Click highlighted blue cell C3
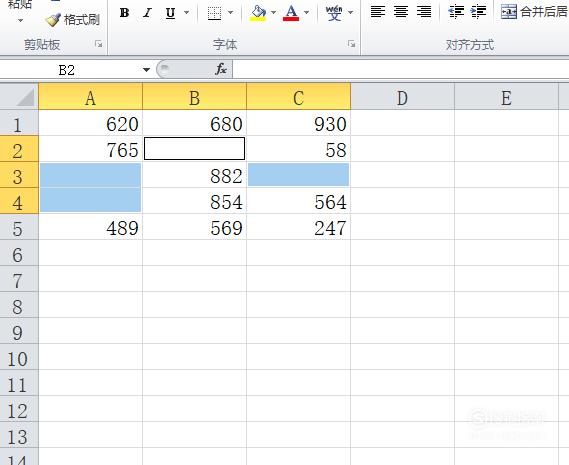 click(x=299, y=175)
